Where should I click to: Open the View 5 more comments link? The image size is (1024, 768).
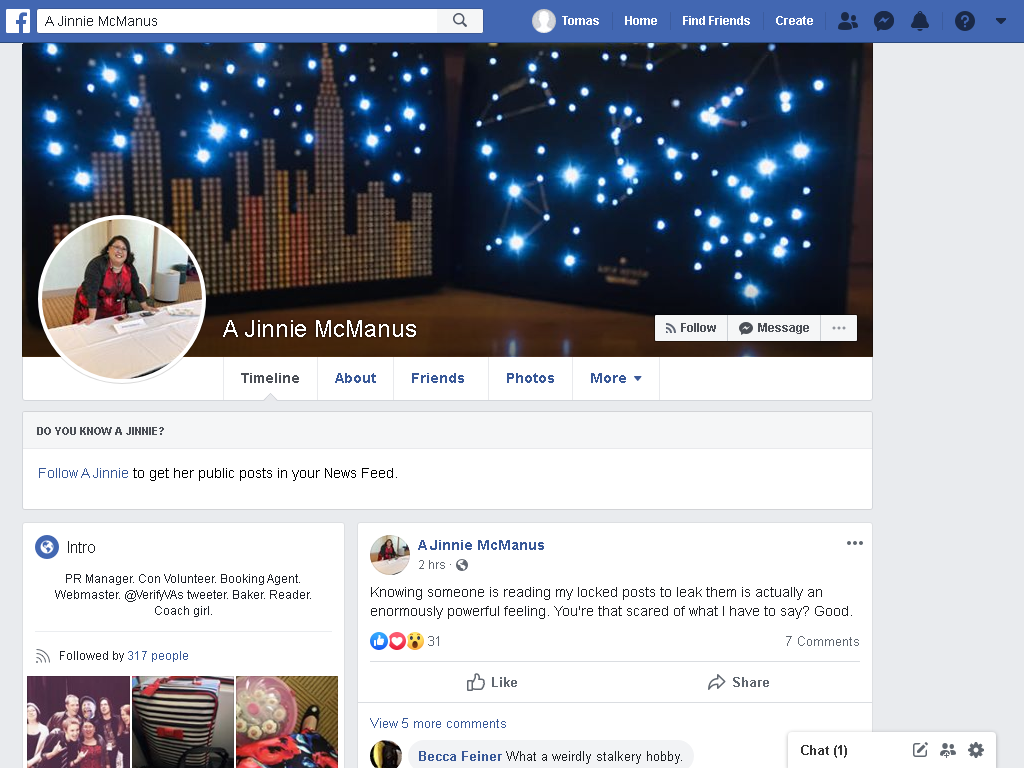tap(438, 724)
